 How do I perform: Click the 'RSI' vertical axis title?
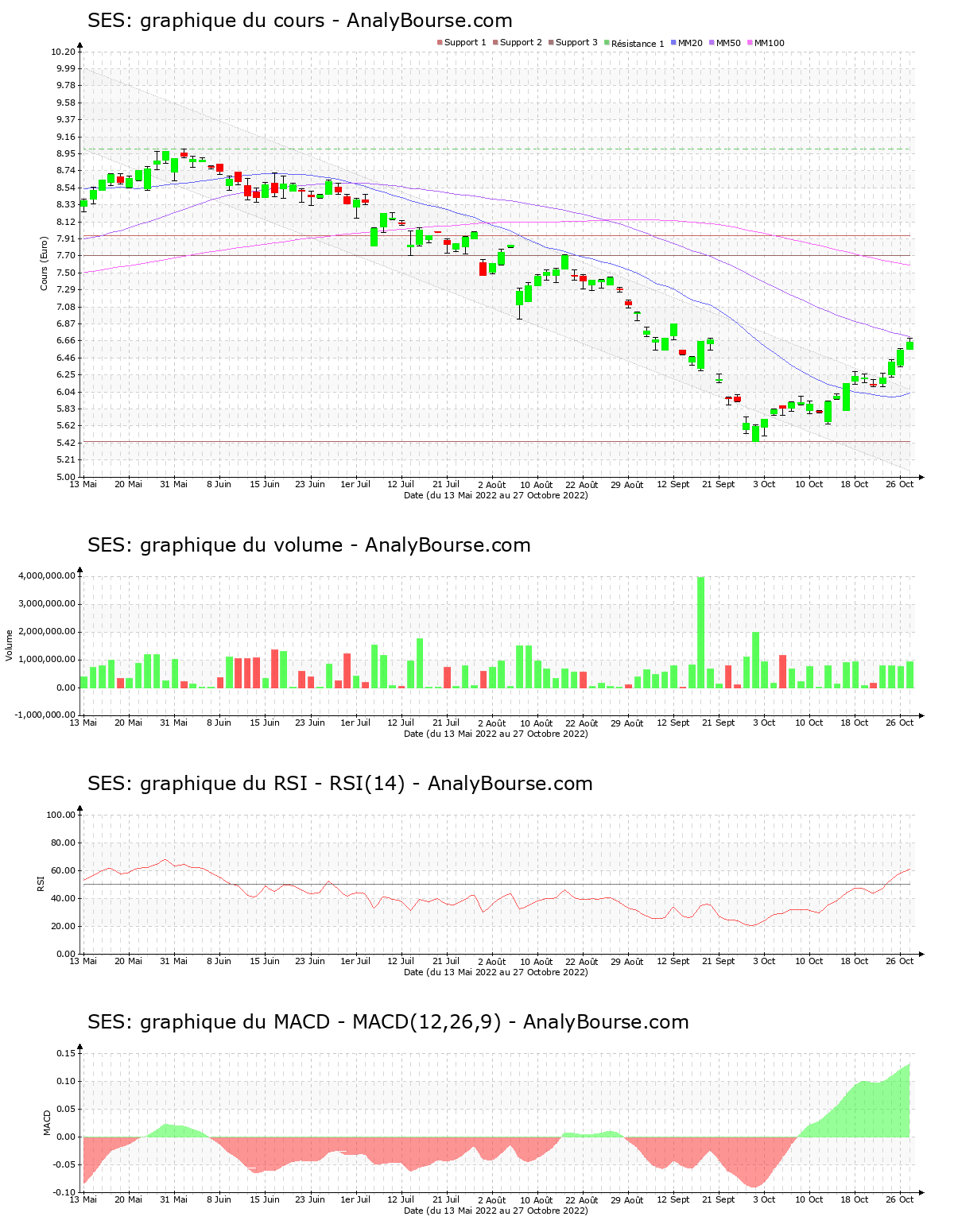point(40,883)
